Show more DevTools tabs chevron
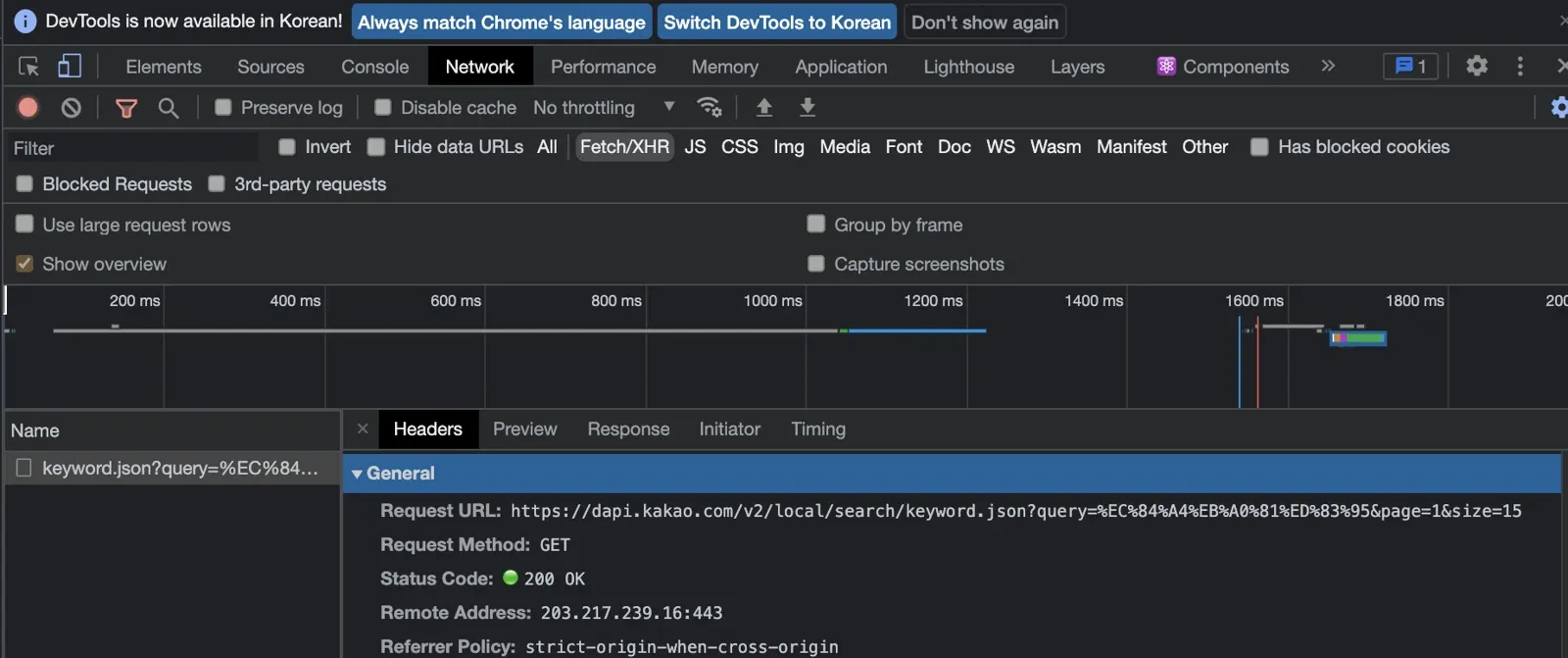This screenshot has width=1568, height=658. (1328, 66)
